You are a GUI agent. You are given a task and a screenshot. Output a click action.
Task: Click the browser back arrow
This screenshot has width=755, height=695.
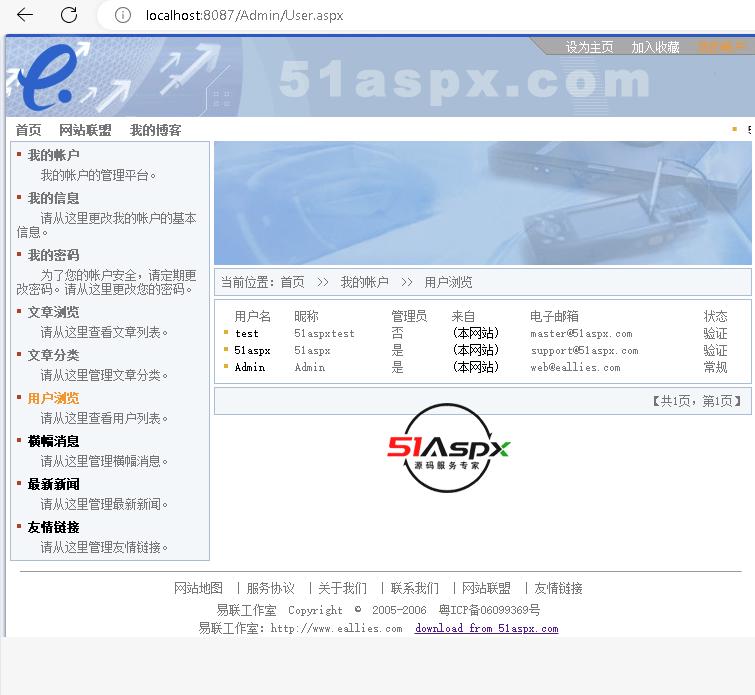25,15
